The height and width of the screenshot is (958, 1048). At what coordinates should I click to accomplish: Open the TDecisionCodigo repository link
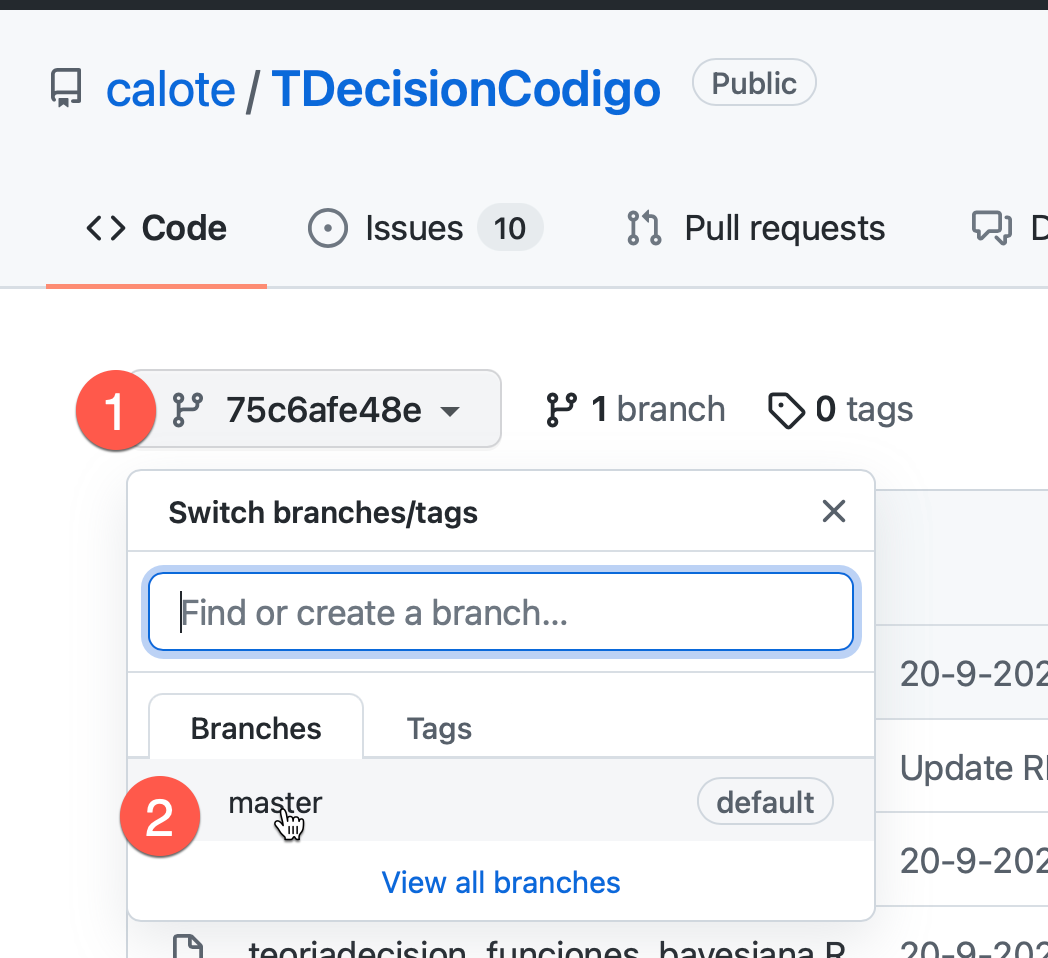(466, 89)
